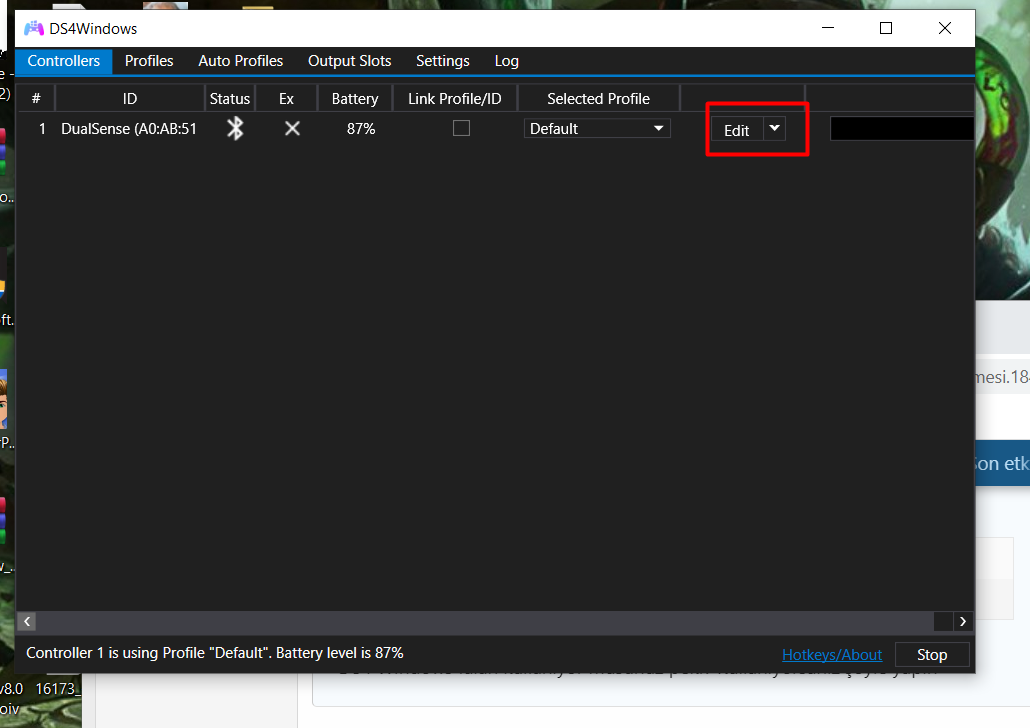Open the Controllers tab
This screenshot has width=1030, height=728.
pyautogui.click(x=64, y=61)
